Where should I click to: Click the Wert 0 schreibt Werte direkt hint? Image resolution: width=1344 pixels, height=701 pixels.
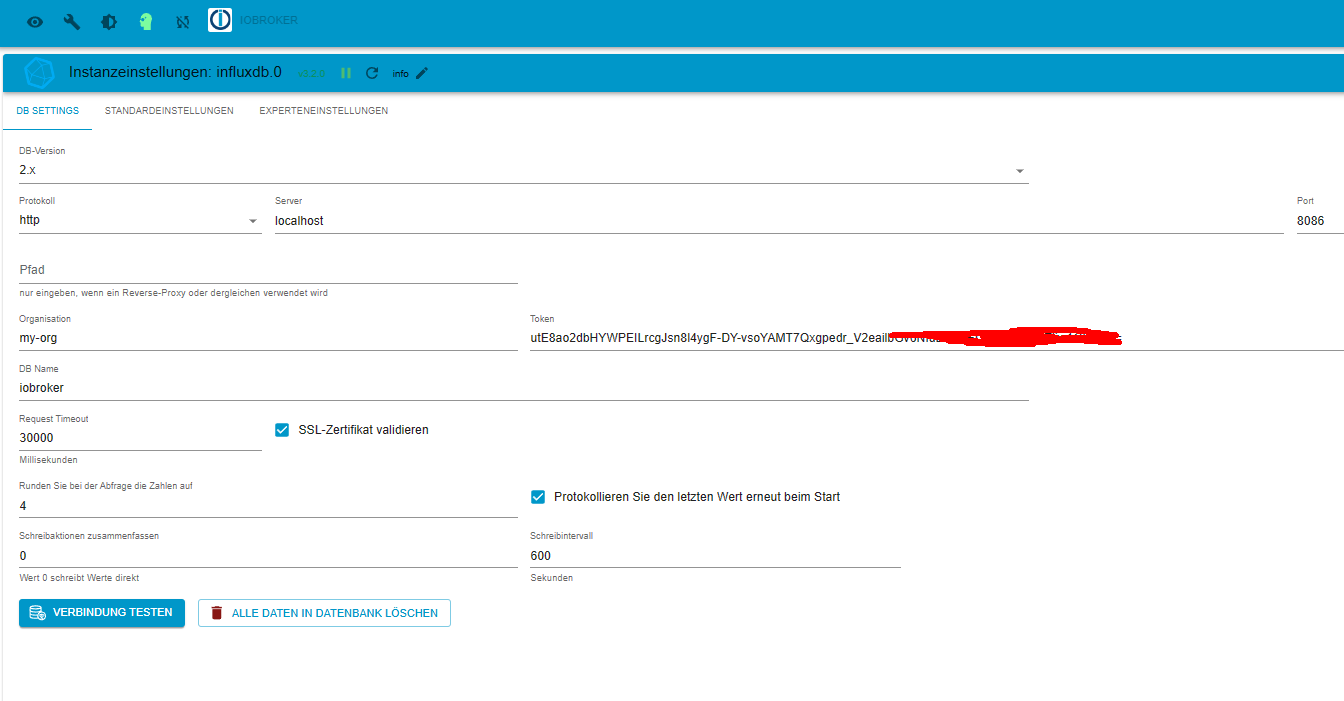point(79,578)
